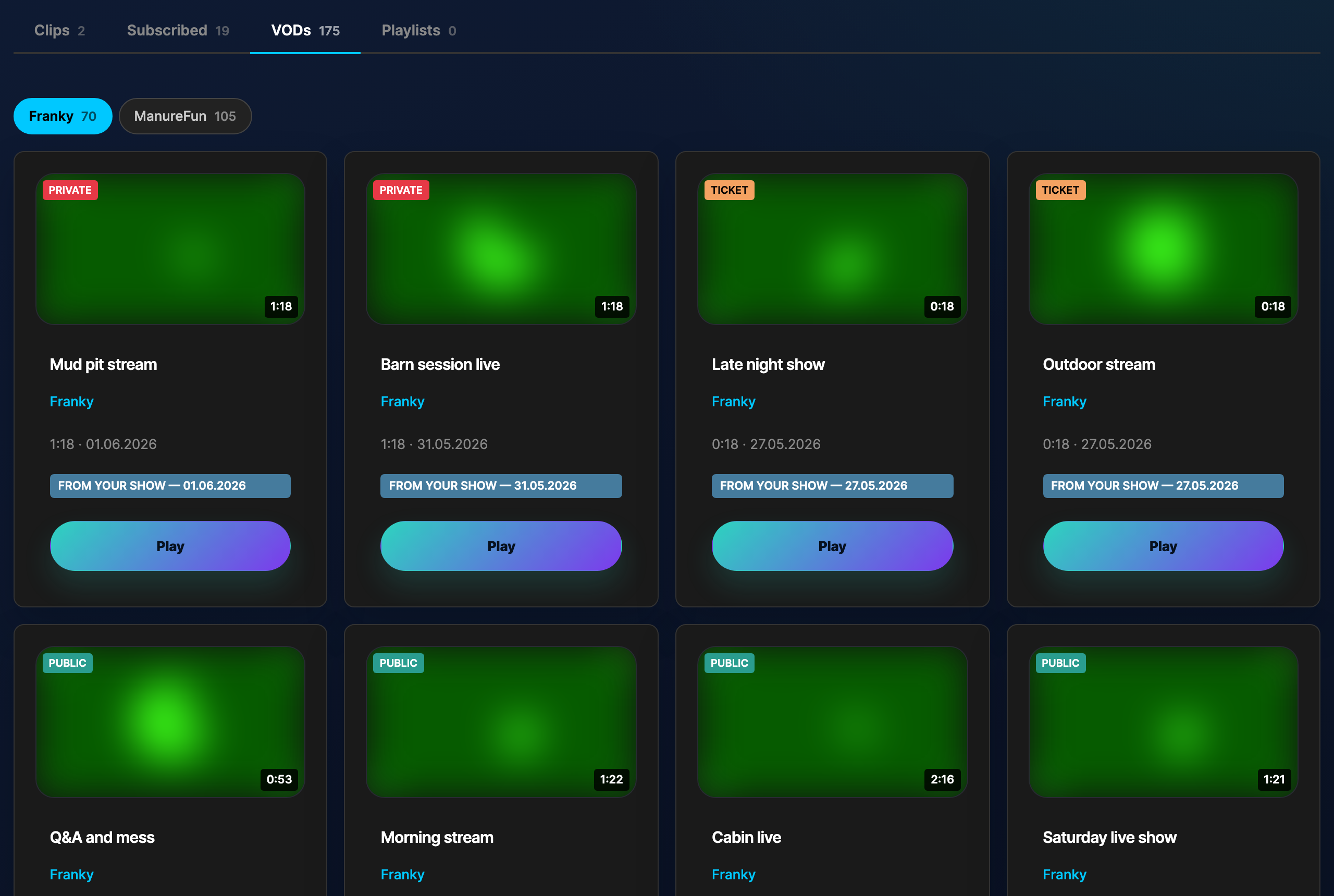The height and width of the screenshot is (896, 1334).
Task: Filter VODs by ManureFun
Action: [185, 116]
